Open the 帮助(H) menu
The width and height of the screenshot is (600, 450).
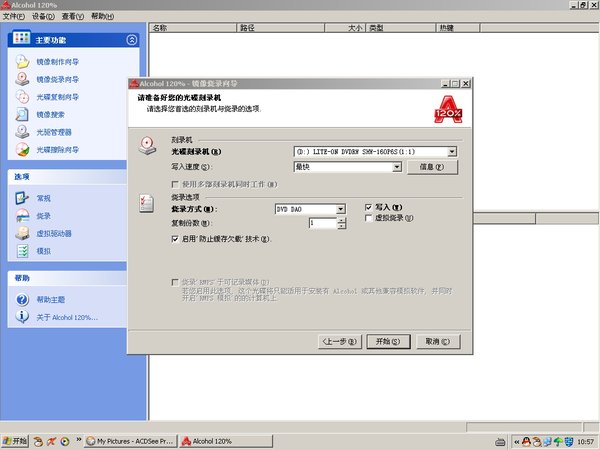click(102, 16)
